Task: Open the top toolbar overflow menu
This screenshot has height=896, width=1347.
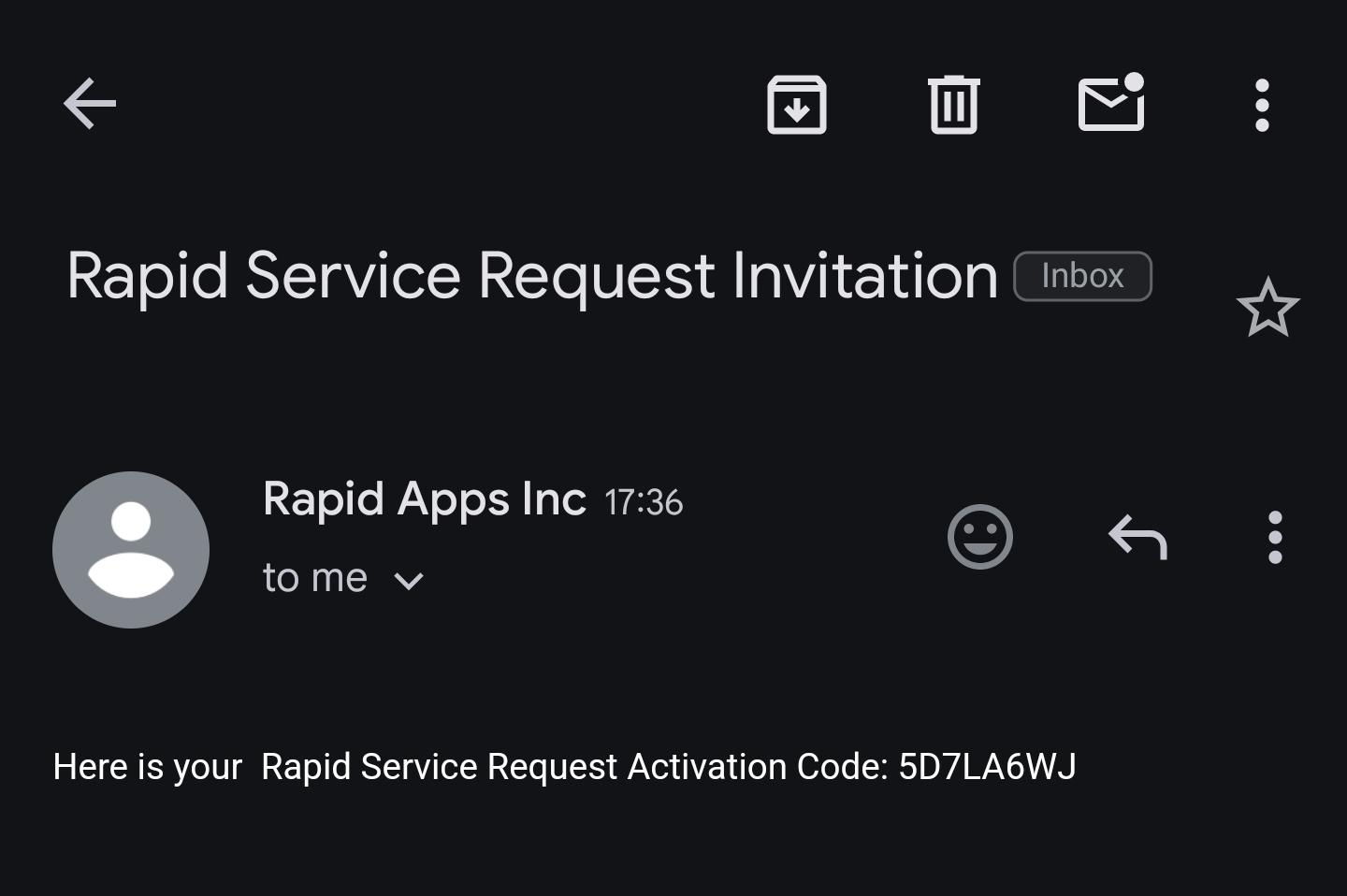Action: point(1262,105)
